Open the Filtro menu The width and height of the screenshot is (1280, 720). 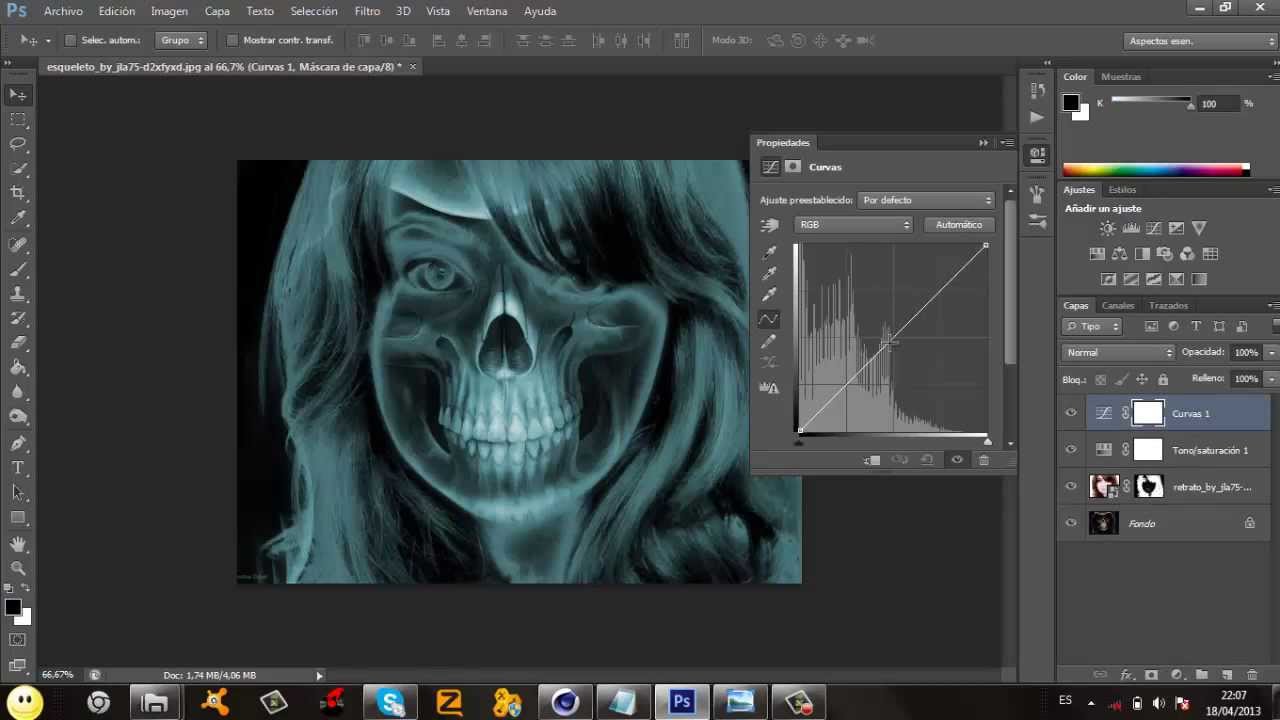[x=367, y=11]
